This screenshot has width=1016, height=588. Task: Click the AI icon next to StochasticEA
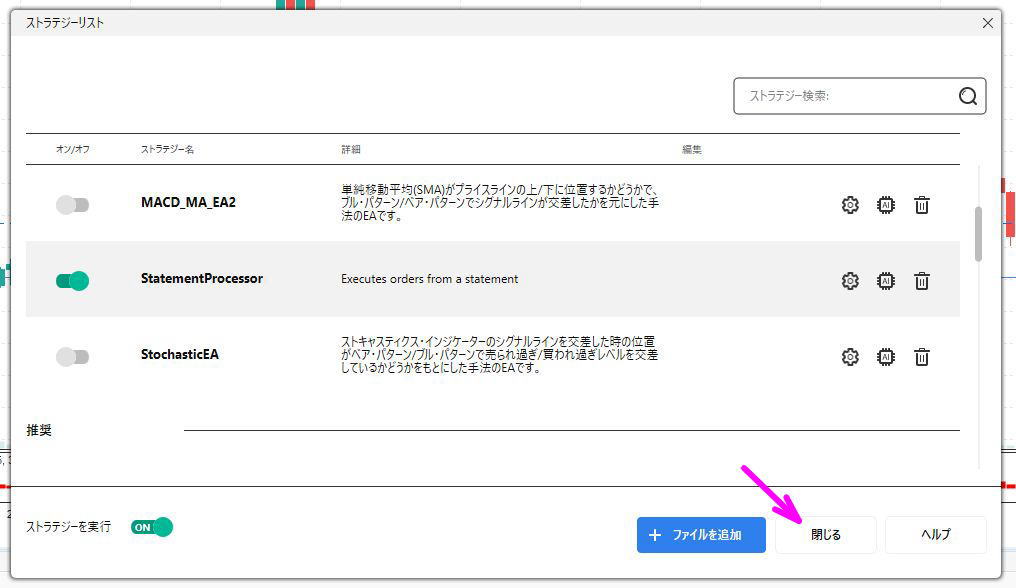pyautogui.click(x=886, y=357)
